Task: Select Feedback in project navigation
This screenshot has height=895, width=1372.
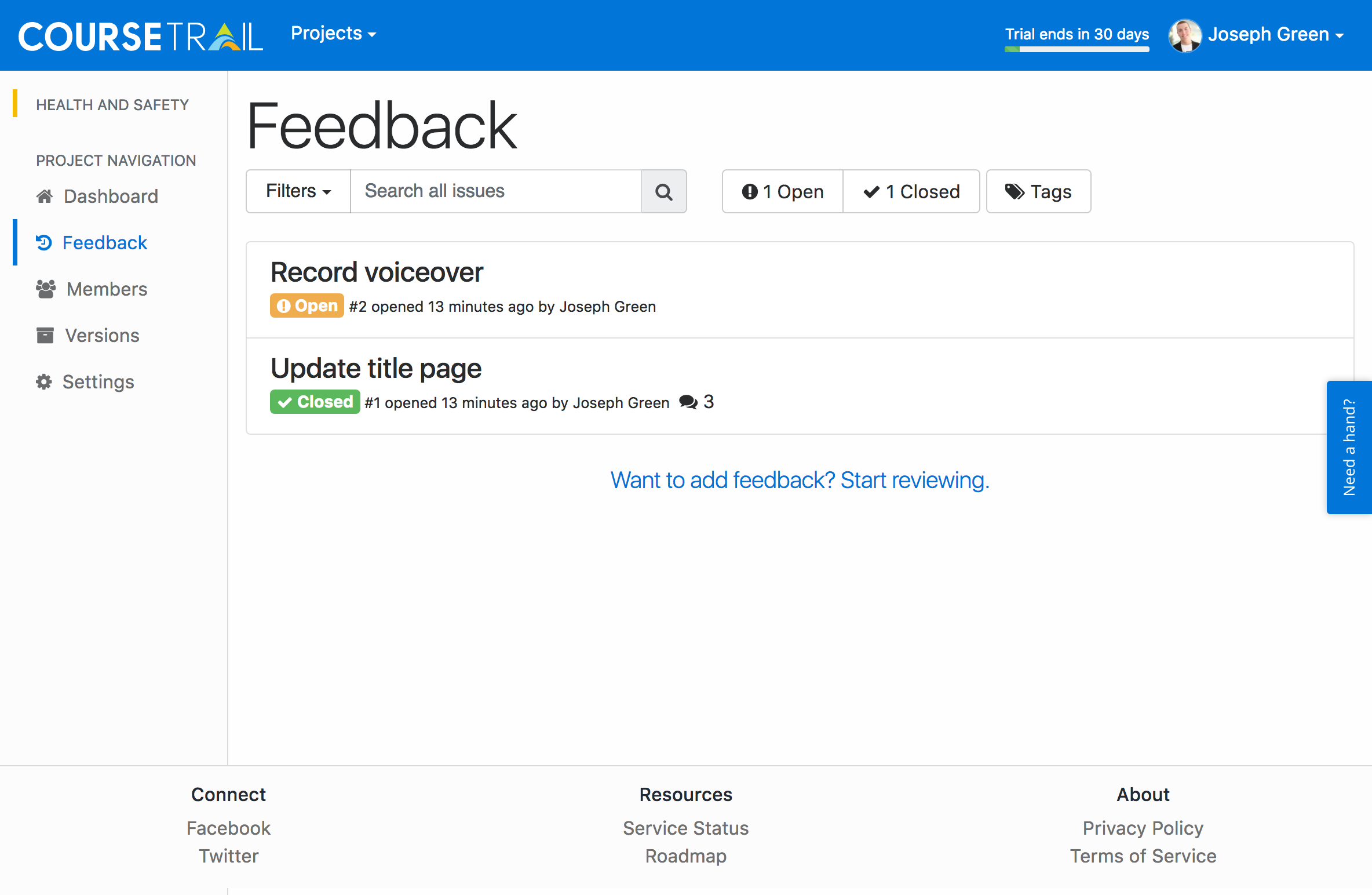Action: [x=104, y=242]
